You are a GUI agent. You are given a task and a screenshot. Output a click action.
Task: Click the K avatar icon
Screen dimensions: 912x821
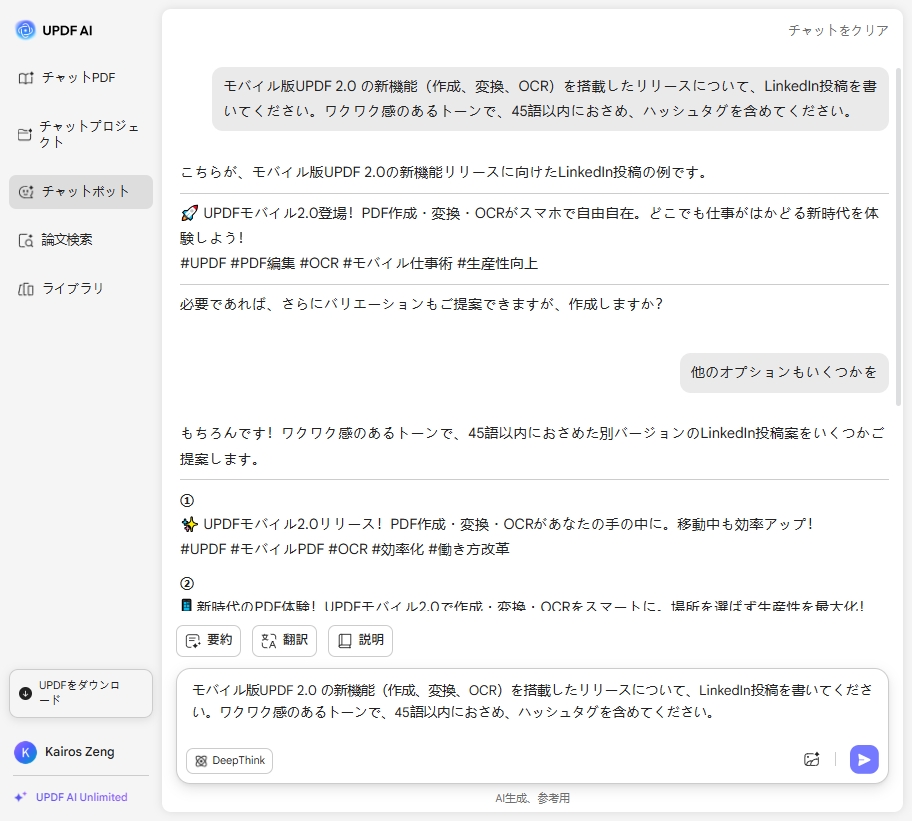click(26, 752)
